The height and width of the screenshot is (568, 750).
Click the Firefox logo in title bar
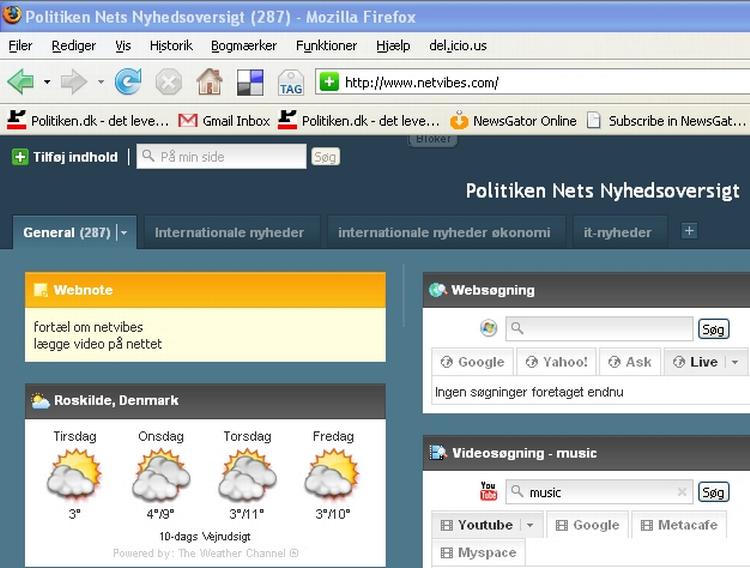12,15
